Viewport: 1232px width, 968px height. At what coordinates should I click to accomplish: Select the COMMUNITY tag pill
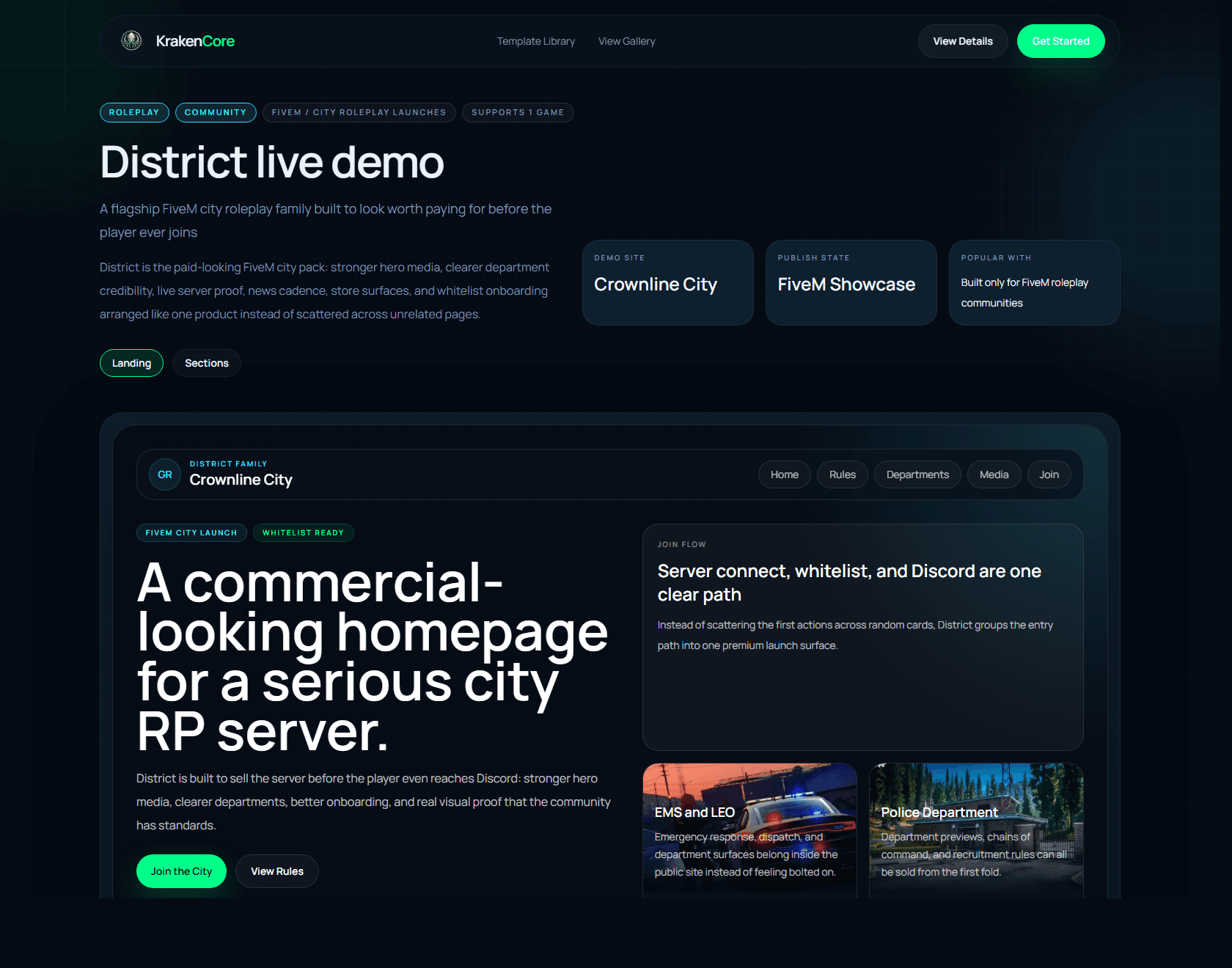tap(216, 112)
